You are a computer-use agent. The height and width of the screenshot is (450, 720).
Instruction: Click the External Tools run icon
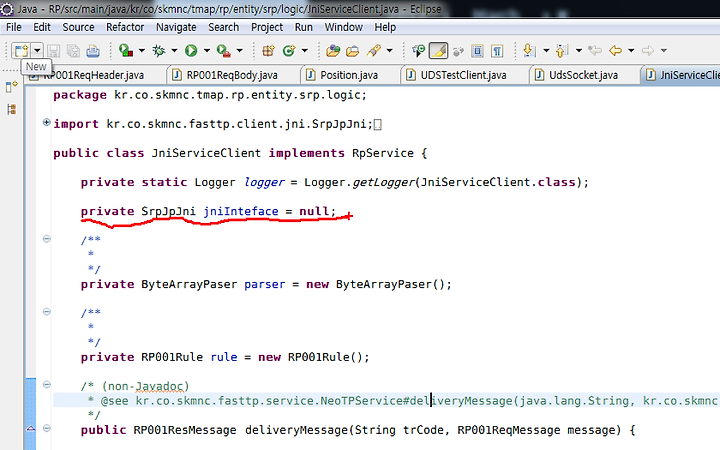point(223,51)
